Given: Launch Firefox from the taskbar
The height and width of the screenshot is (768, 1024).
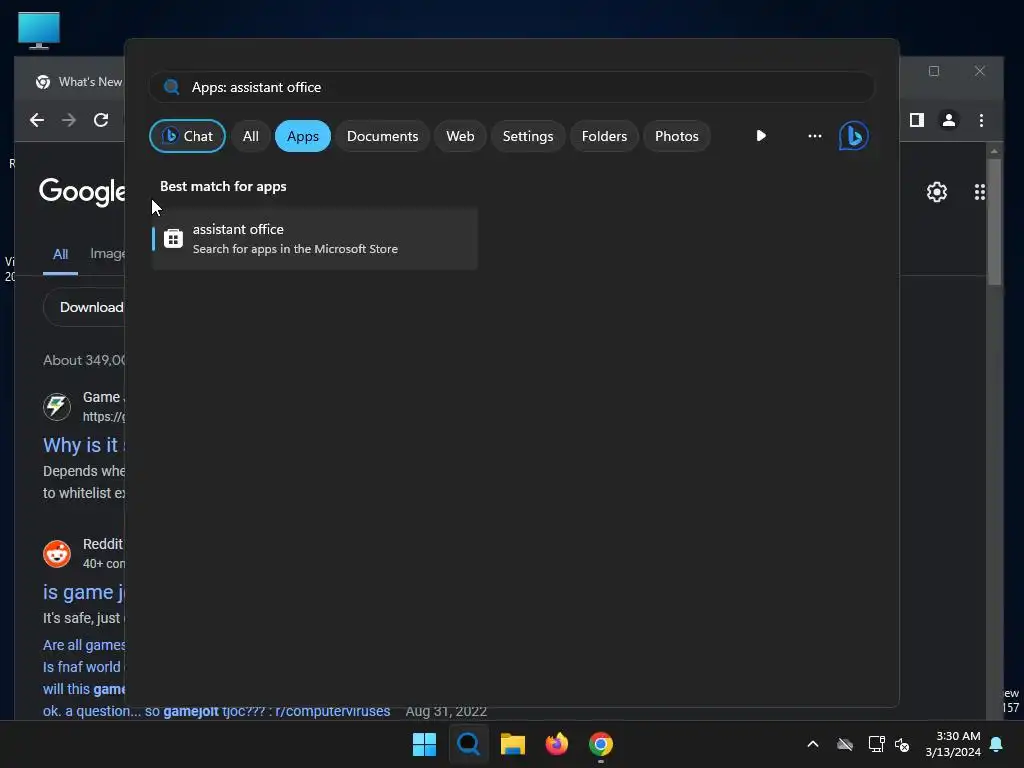Looking at the screenshot, I should pyautogui.click(x=556, y=744).
